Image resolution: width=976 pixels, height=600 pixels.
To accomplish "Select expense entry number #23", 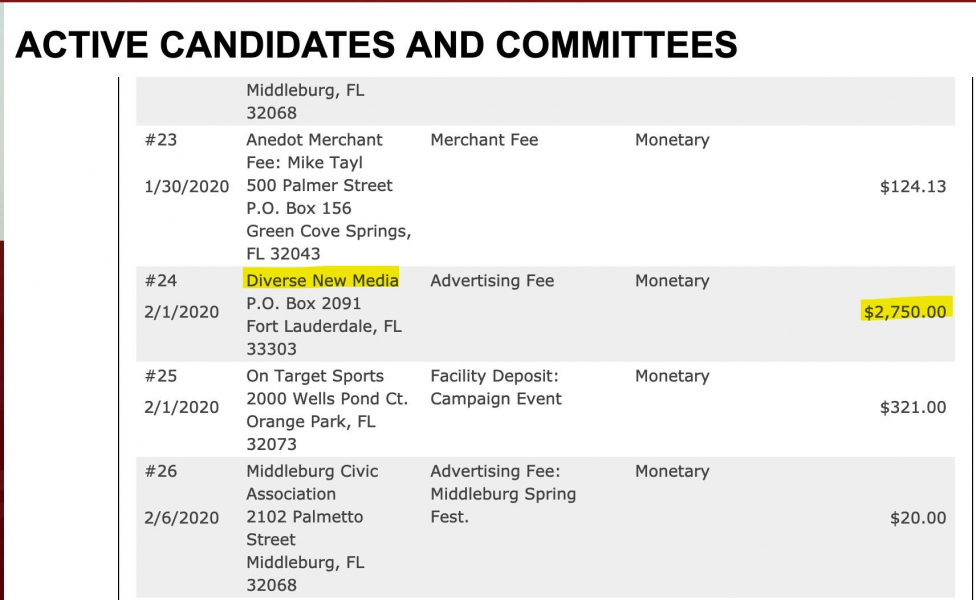I will tap(161, 139).
